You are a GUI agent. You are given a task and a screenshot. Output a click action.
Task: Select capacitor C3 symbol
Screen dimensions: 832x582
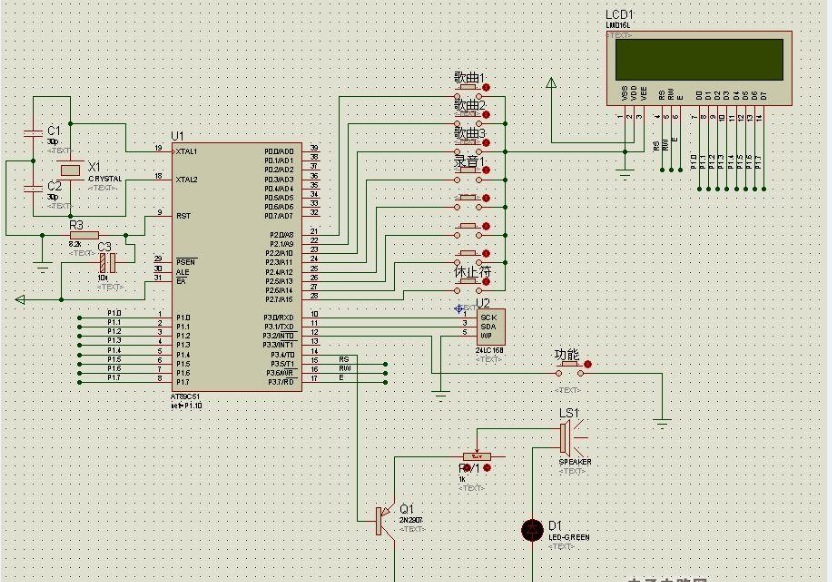pyautogui.click(x=108, y=262)
